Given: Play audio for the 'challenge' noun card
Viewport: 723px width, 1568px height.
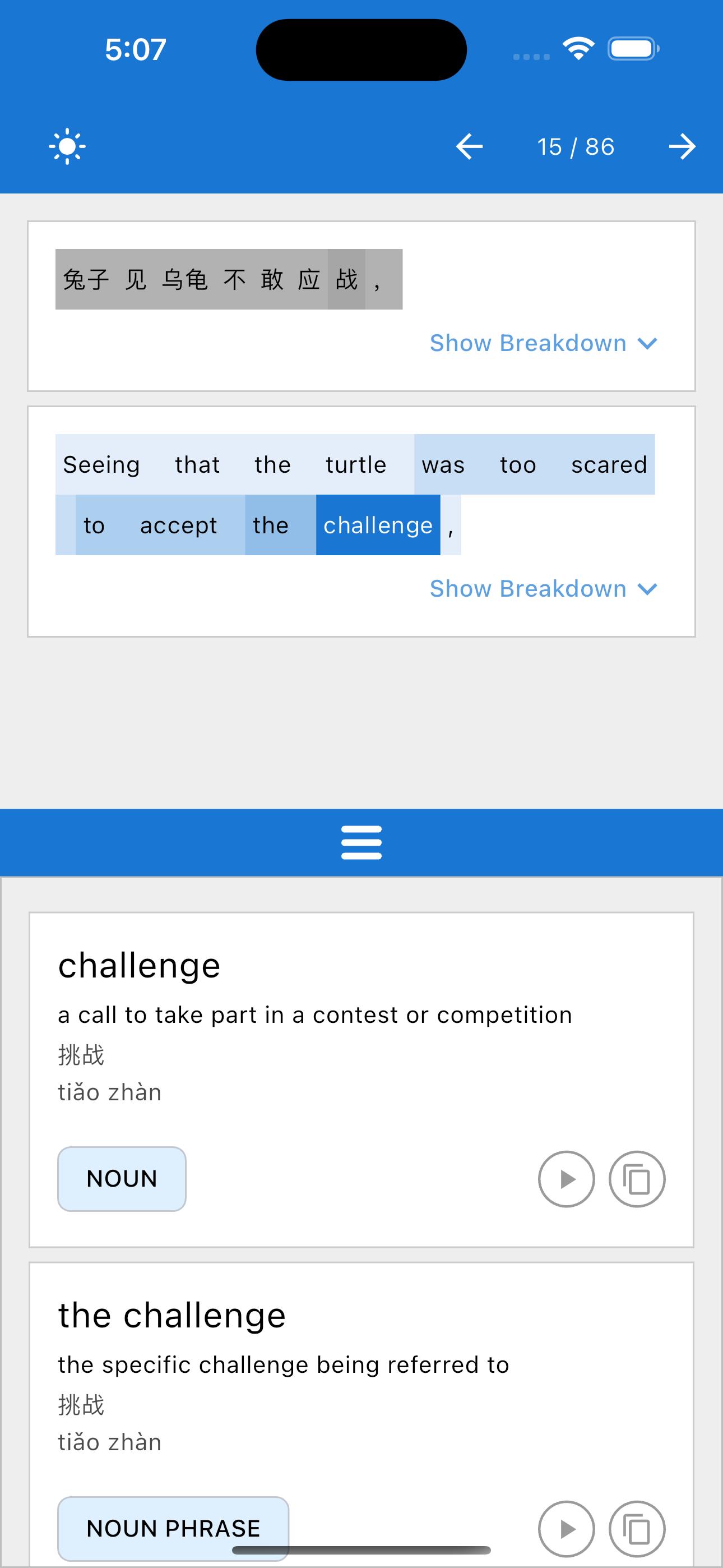Looking at the screenshot, I should coord(566,1179).
